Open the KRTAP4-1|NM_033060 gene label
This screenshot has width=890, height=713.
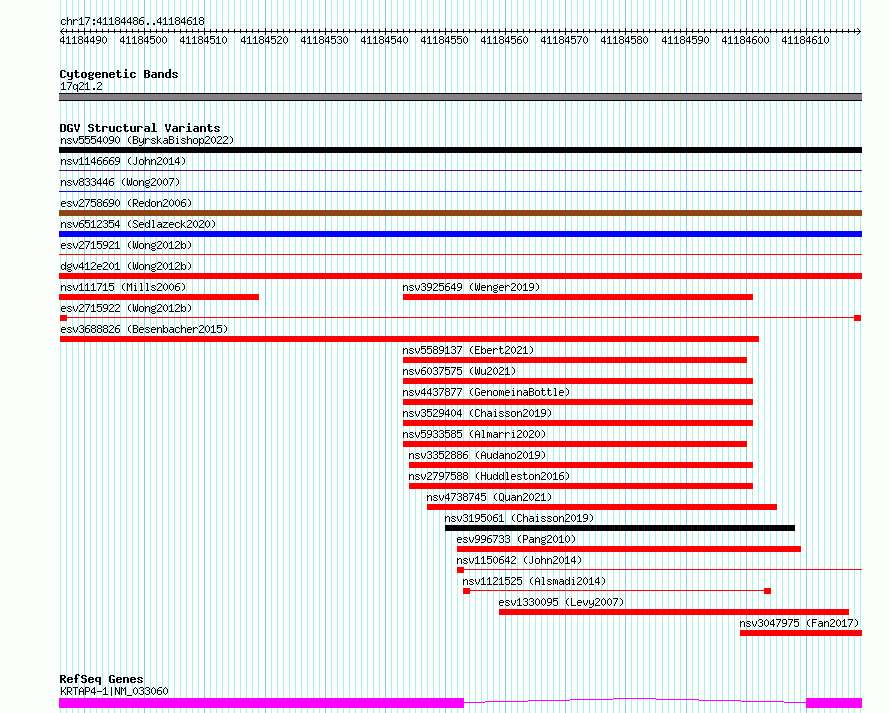114,691
